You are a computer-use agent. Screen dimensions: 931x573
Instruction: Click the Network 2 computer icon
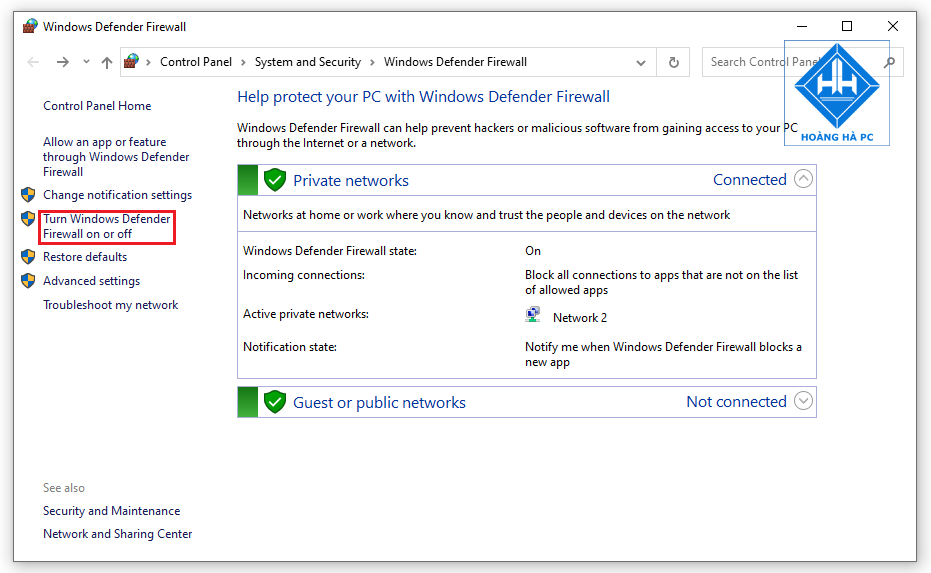pyautogui.click(x=533, y=316)
